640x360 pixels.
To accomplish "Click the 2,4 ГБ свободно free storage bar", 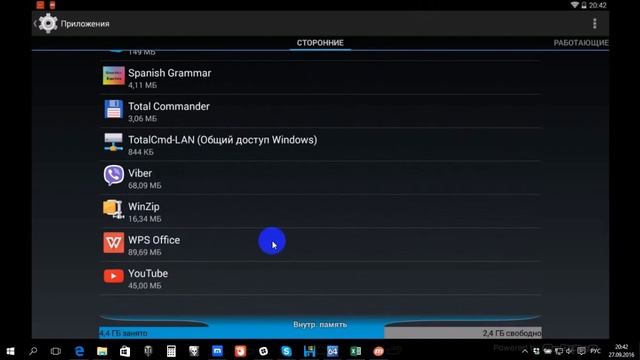I will pos(463,333).
